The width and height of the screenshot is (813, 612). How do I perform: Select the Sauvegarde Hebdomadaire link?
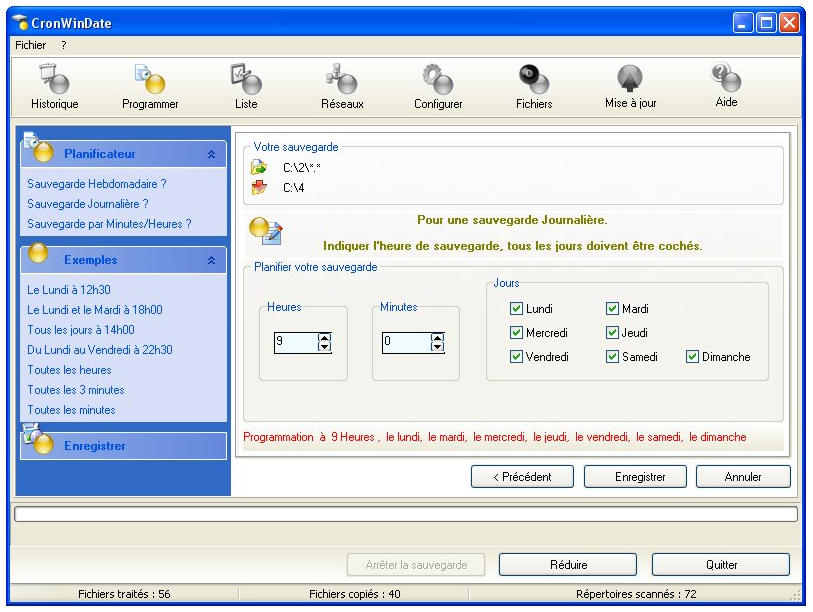[x=97, y=184]
